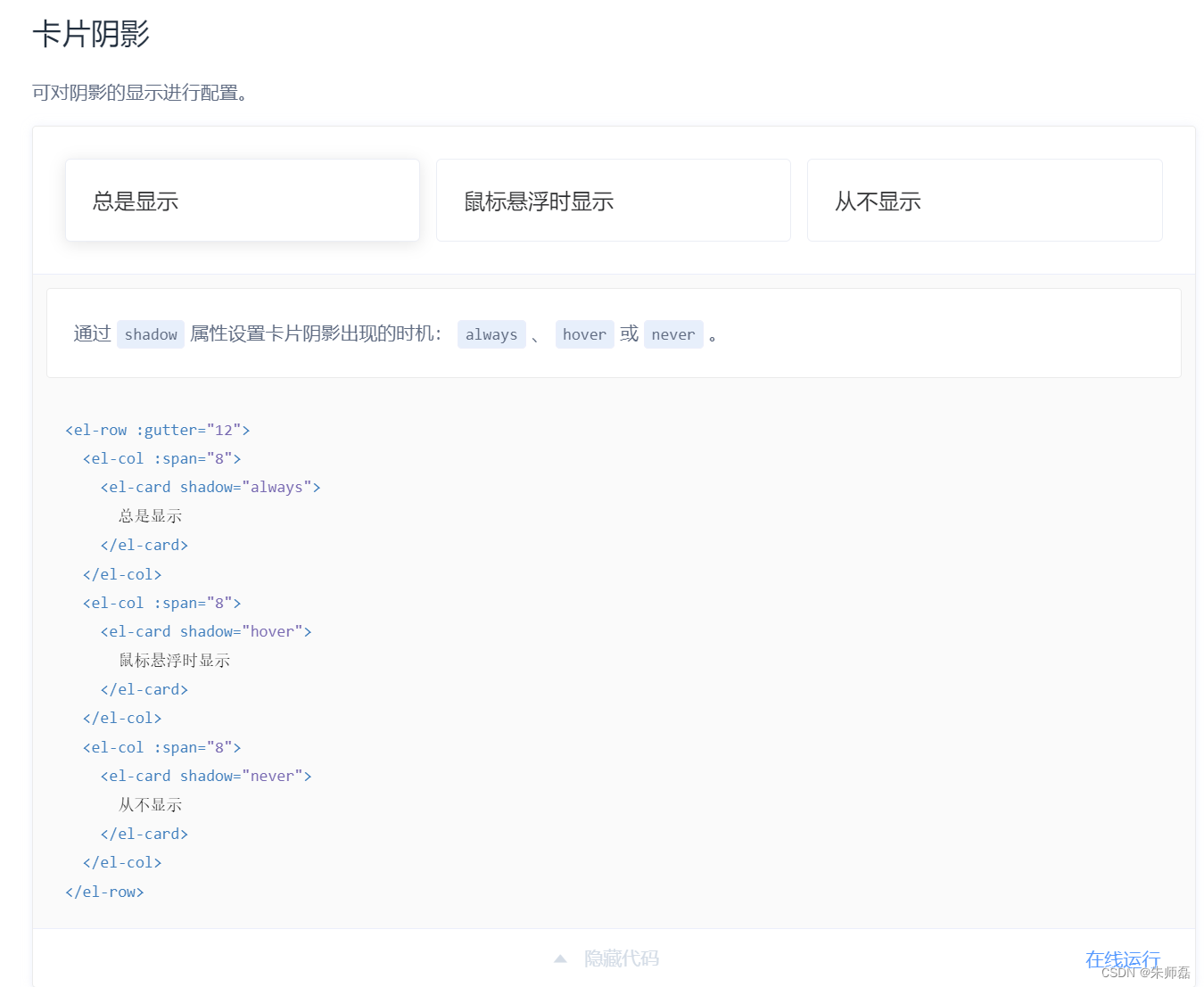The height and width of the screenshot is (987, 1204).
Task: Open the 在线运行 online playground link
Action: pyautogui.click(x=1123, y=958)
